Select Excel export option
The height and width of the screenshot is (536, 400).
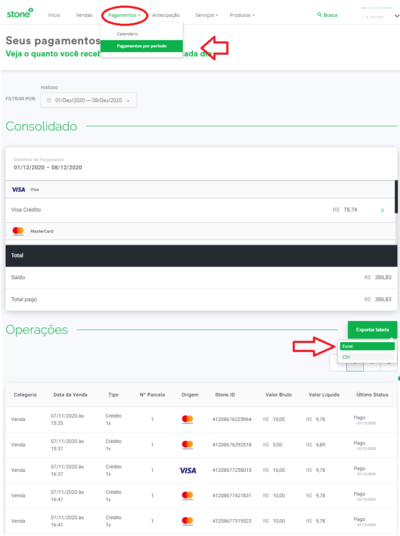tap(367, 346)
